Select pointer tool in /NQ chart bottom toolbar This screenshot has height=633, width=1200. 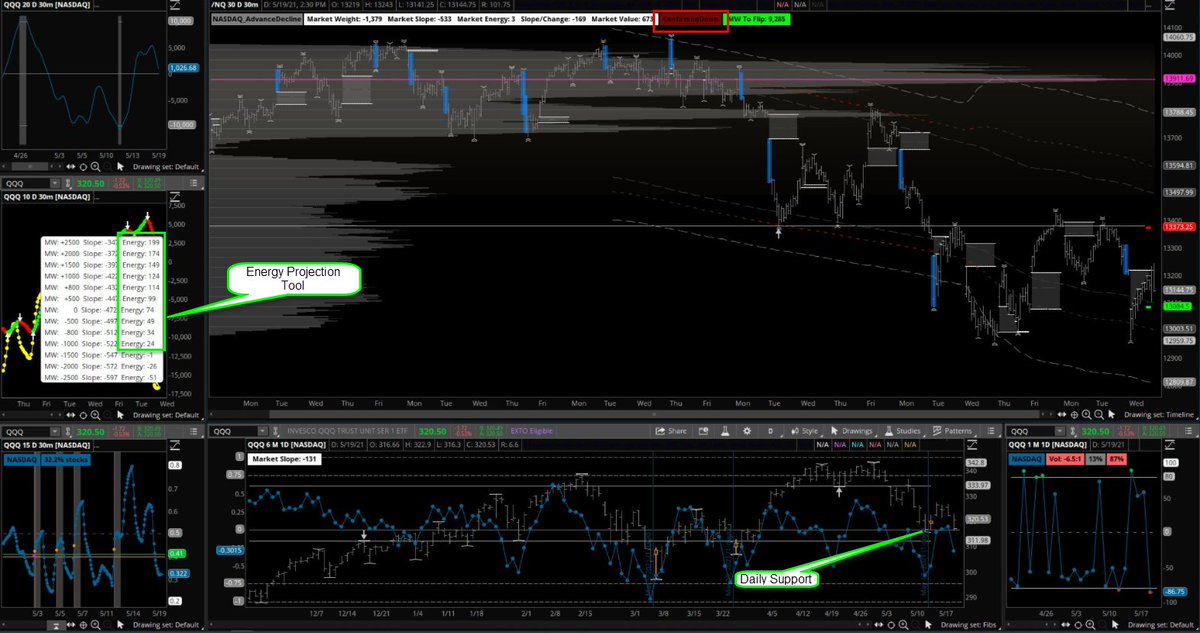point(1111,414)
